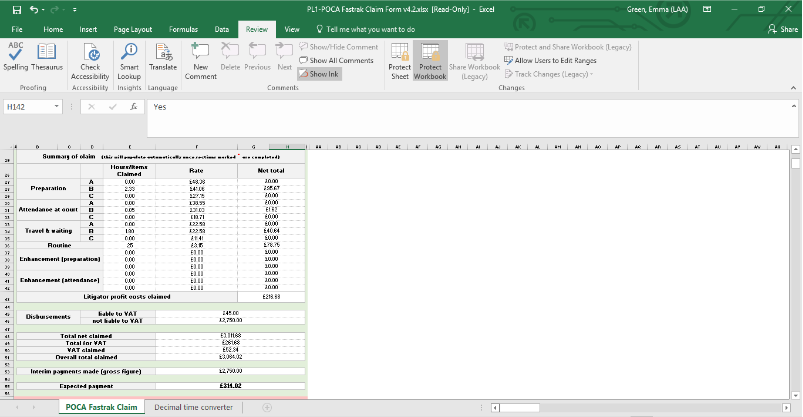Expand the Customize Quick Access Toolbar arrow
Image resolution: width=803 pixels, height=417 pixels.
(x=75, y=9)
